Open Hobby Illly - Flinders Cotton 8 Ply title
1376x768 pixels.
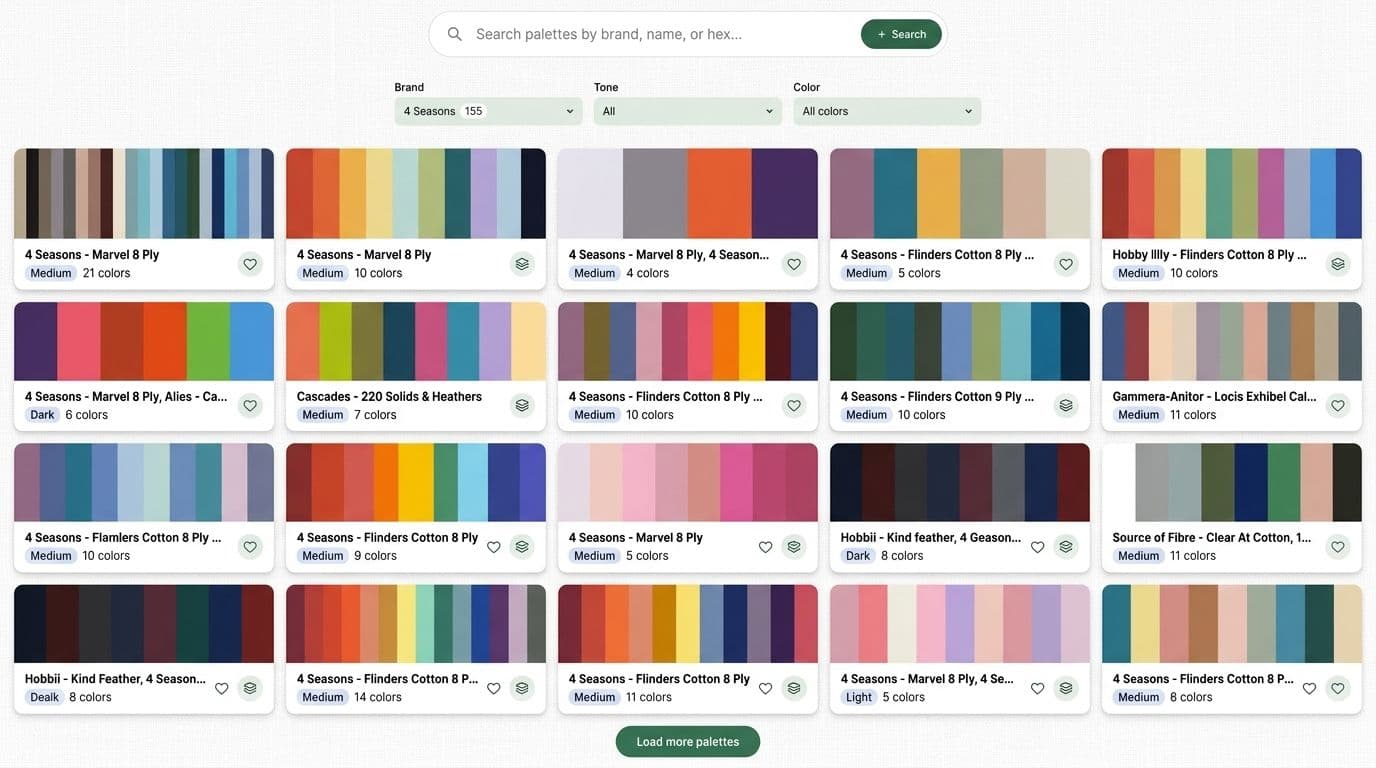tap(1209, 254)
